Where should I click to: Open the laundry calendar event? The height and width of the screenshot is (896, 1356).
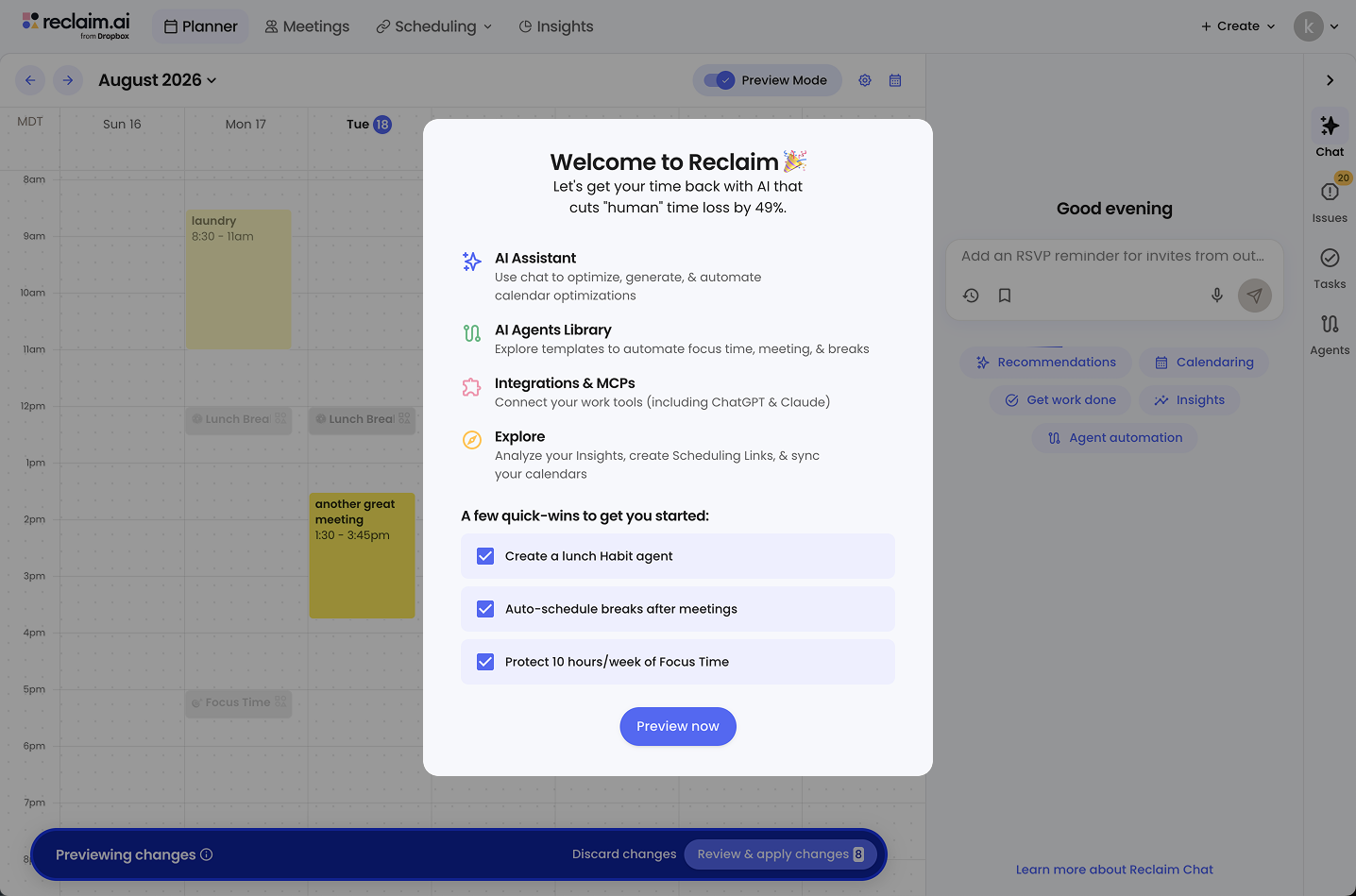(238, 279)
